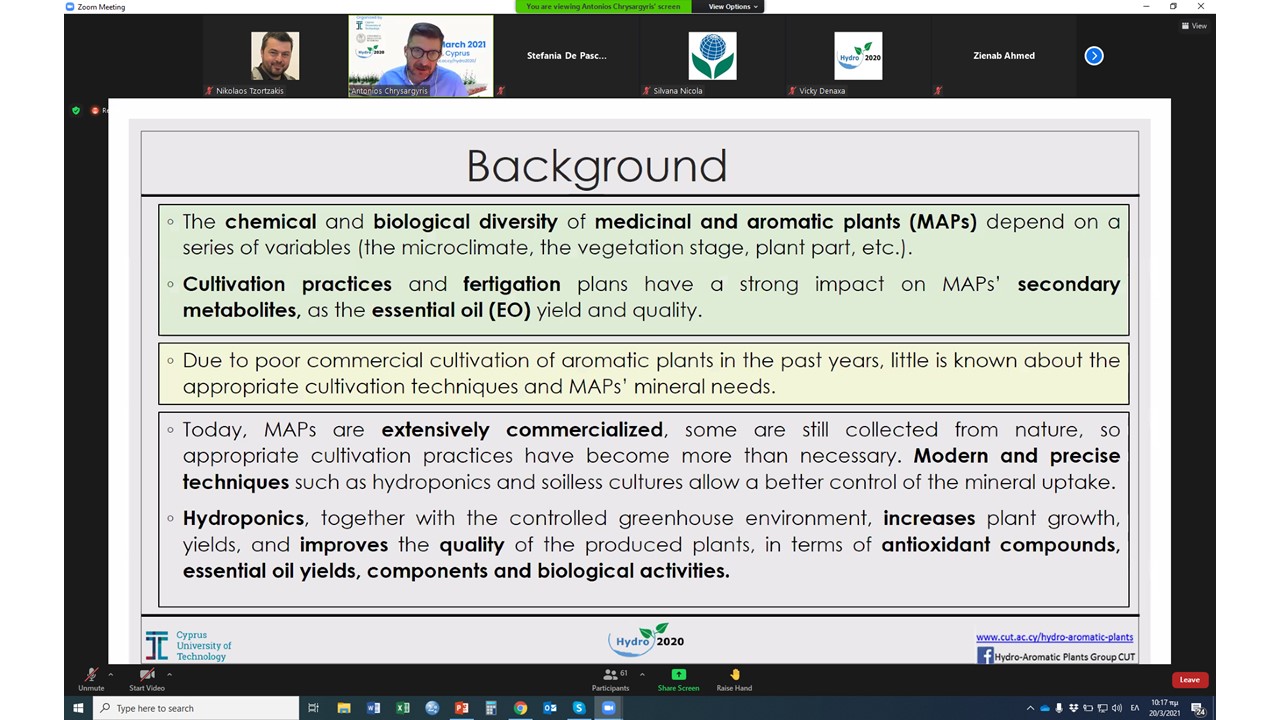This screenshot has height=720, width=1280.
Task: Click the Windows search box
Action: coord(195,708)
